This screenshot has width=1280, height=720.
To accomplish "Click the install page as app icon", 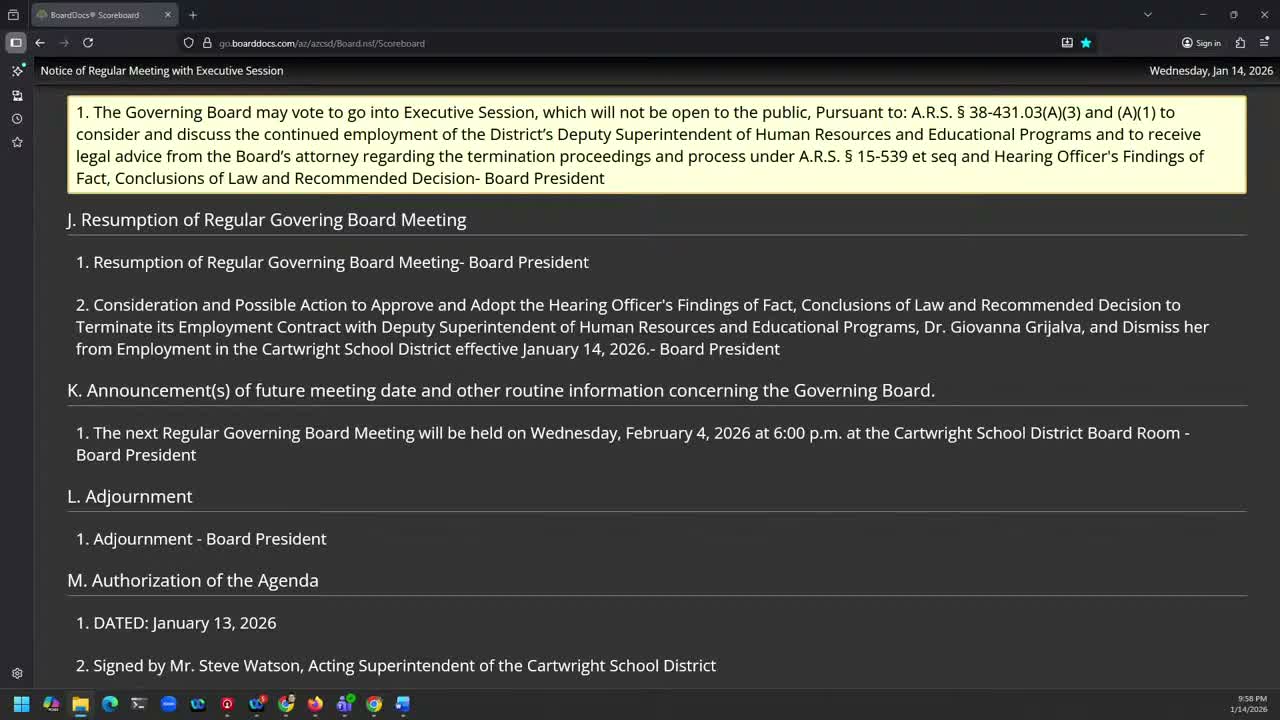I will pos(1067,43).
